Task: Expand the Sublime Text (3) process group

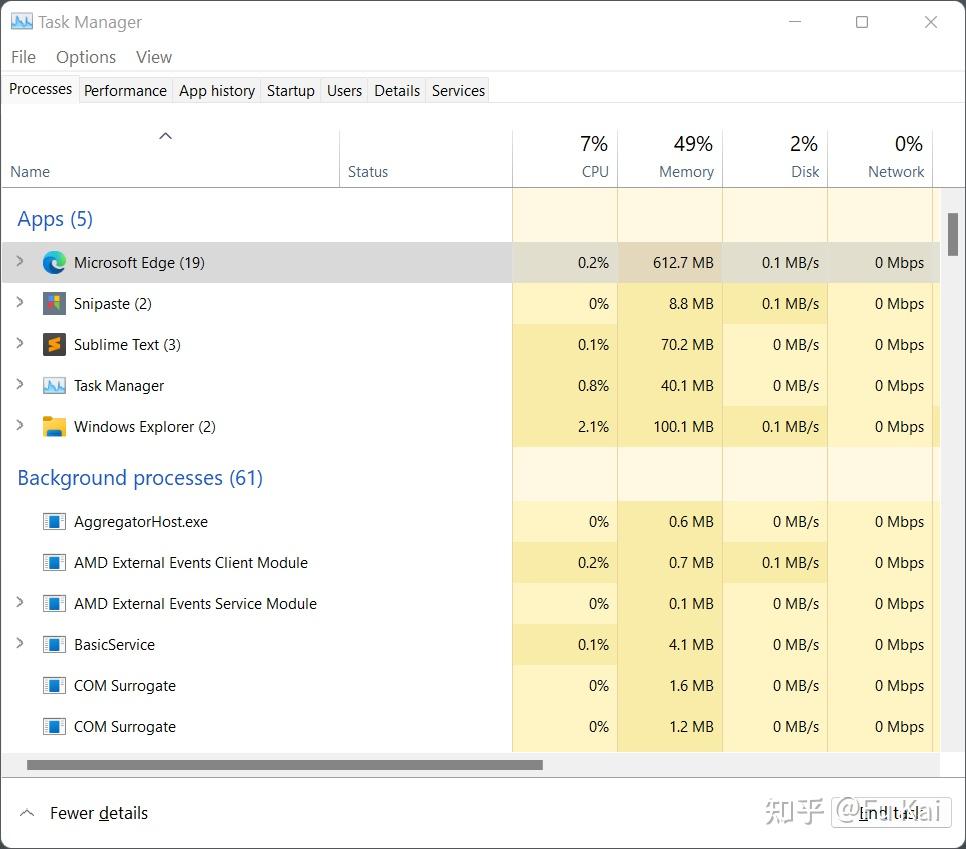Action: pyautogui.click(x=20, y=343)
